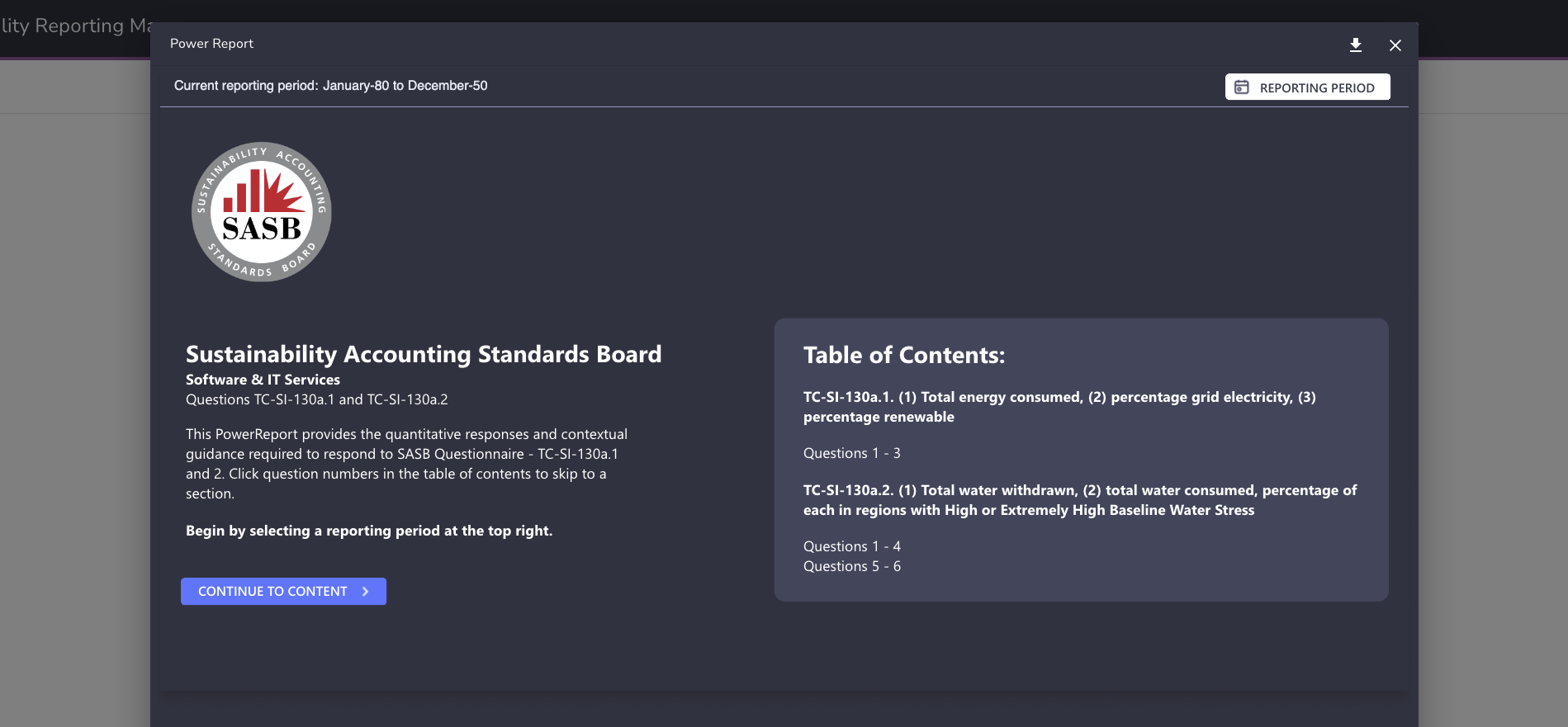The image size is (1568, 727).
Task: Click 'Questions TC-SI-130a.1 and TC-SI-130a.2' line
Action: tap(316, 399)
